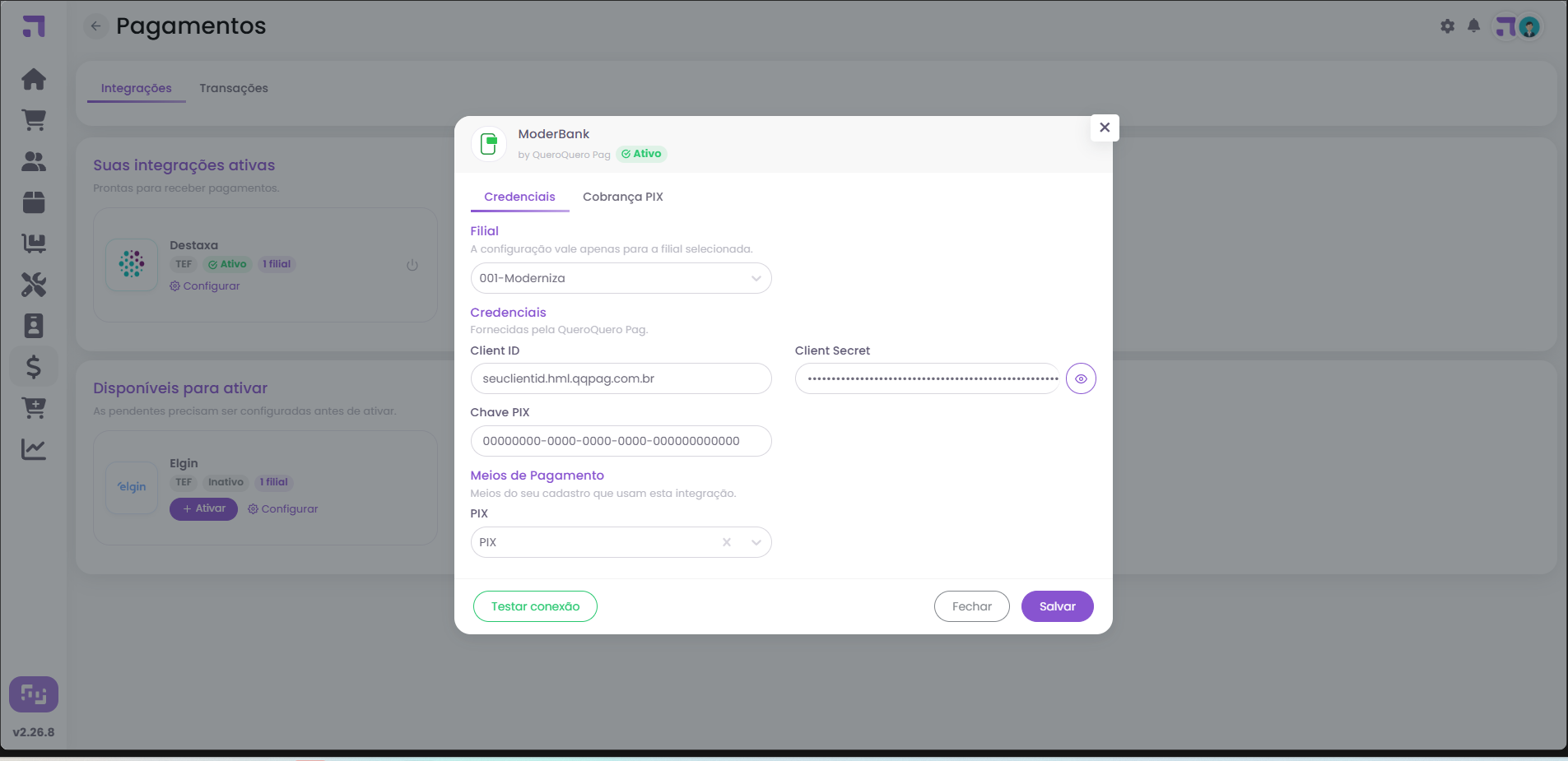The height and width of the screenshot is (761, 1568).
Task: Open the tools wrench icon in sidebar
Action: coord(34,285)
